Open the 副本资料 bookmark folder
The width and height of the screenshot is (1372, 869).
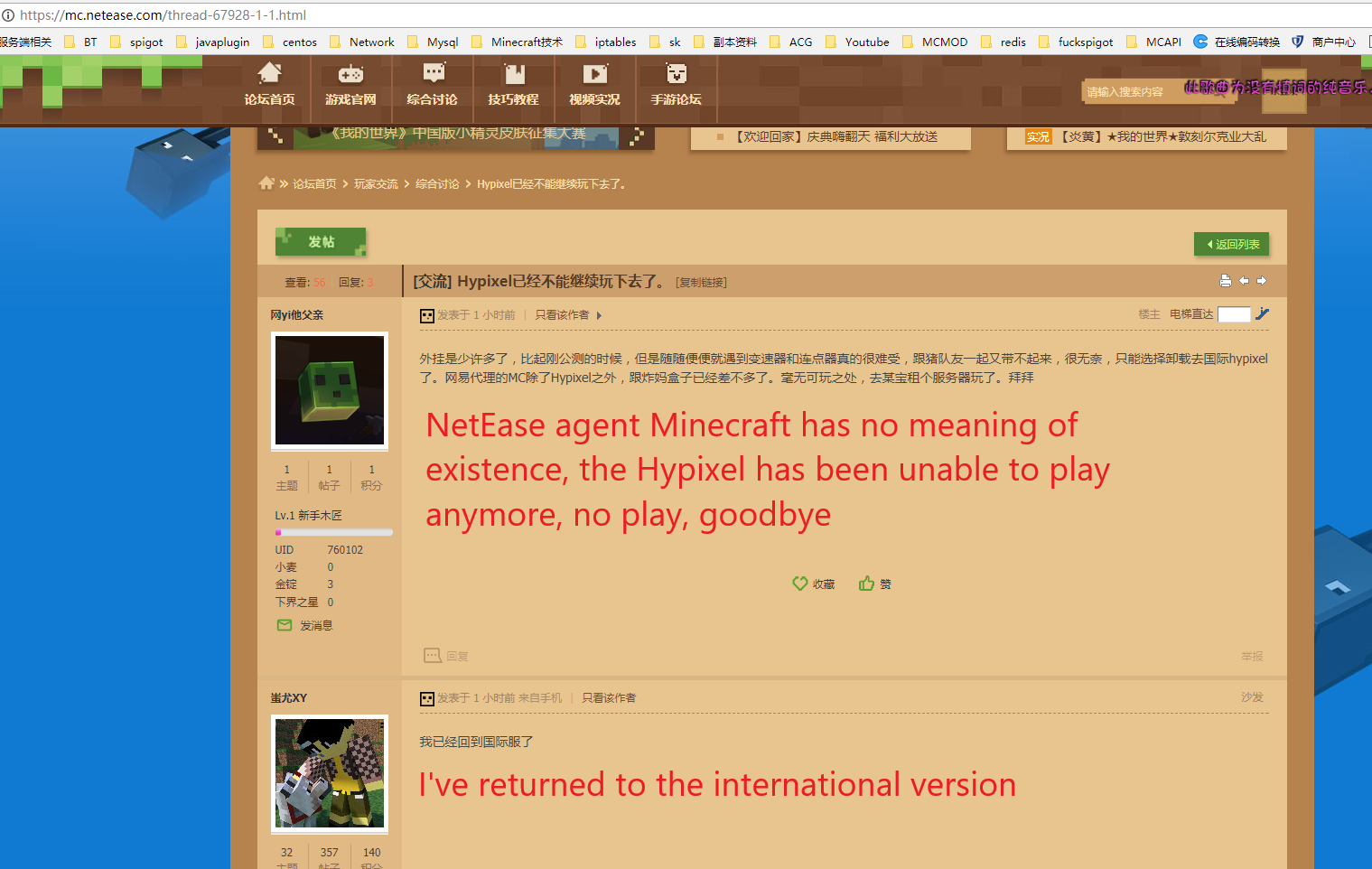coord(725,42)
